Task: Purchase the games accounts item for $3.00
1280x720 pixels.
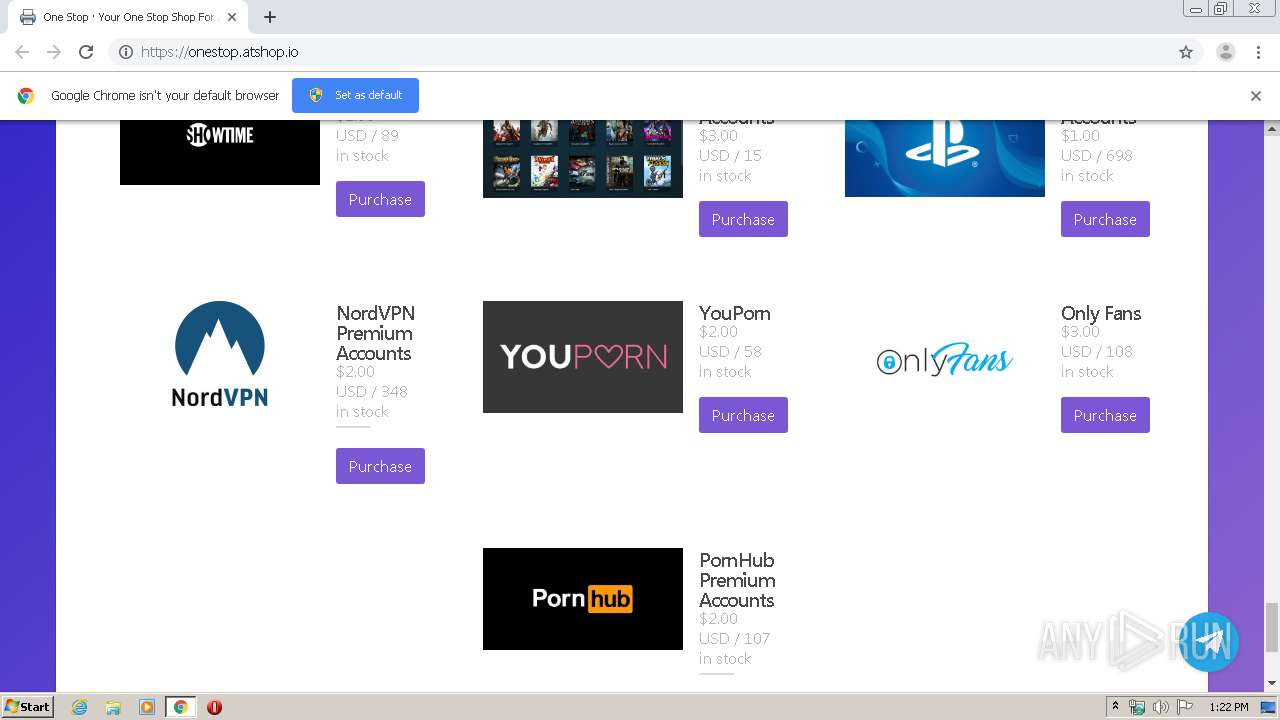Action: [743, 219]
